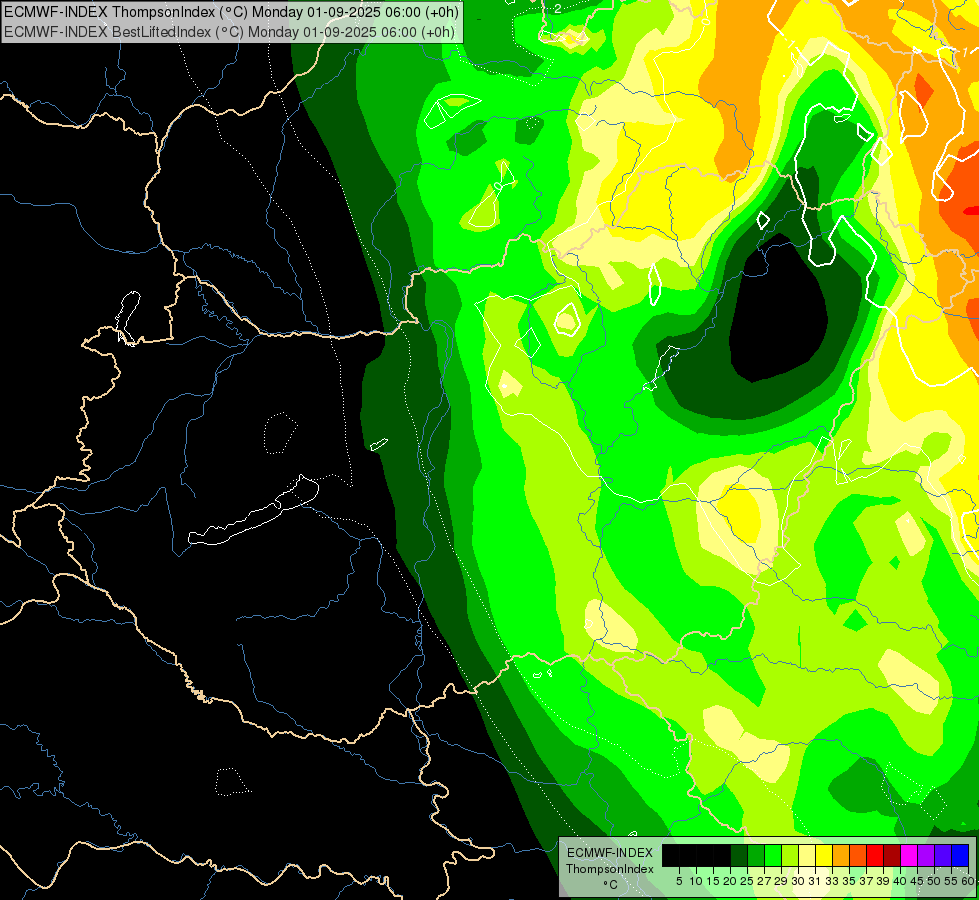The width and height of the screenshot is (979, 900).
Task: Click the legend's ThompsonIndex label
Action: [x=610, y=869]
